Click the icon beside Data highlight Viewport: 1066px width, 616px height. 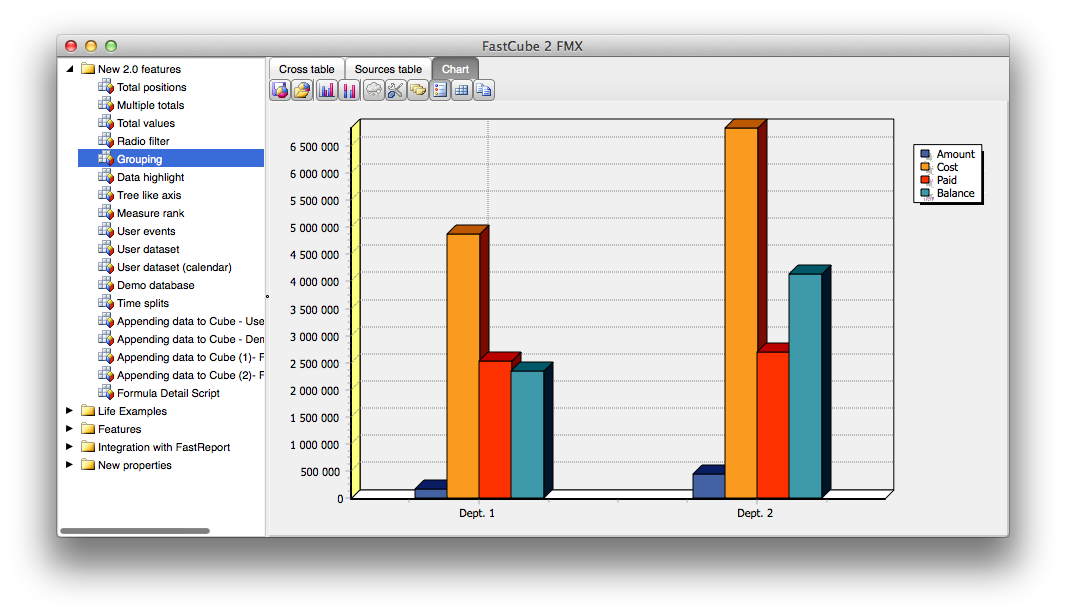[x=105, y=176]
